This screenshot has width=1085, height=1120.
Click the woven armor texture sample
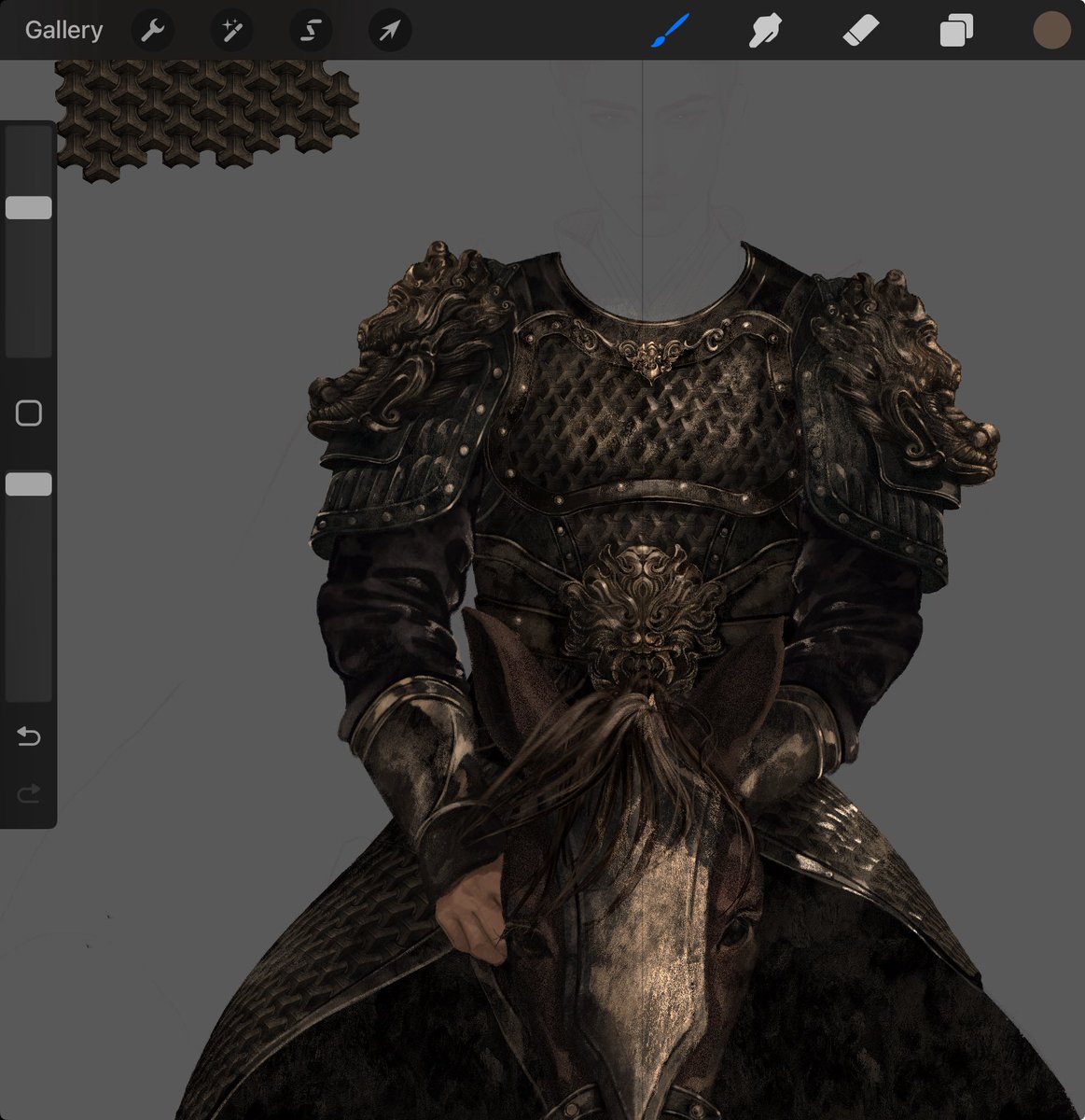(x=205, y=119)
